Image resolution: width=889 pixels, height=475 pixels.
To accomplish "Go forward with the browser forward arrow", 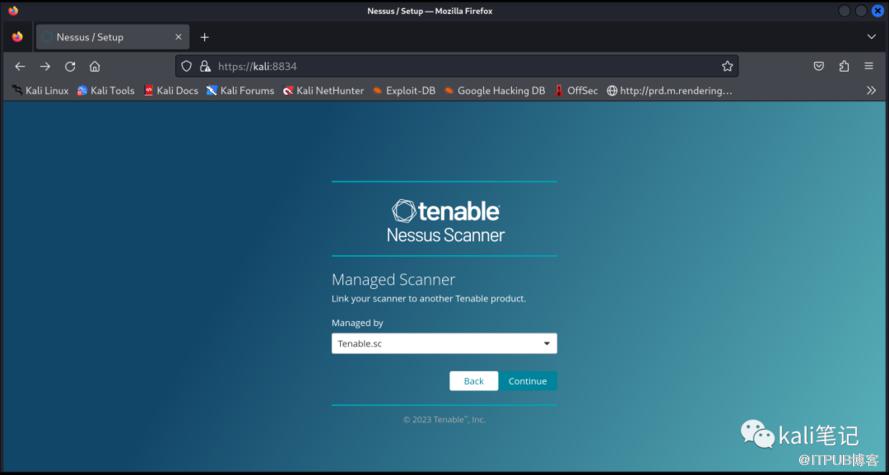I will [x=45, y=66].
